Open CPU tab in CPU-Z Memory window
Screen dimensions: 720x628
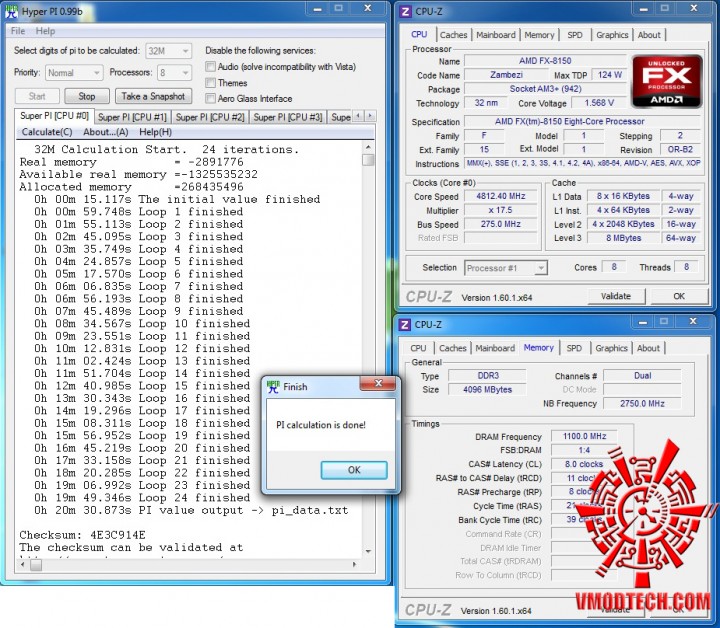418,348
